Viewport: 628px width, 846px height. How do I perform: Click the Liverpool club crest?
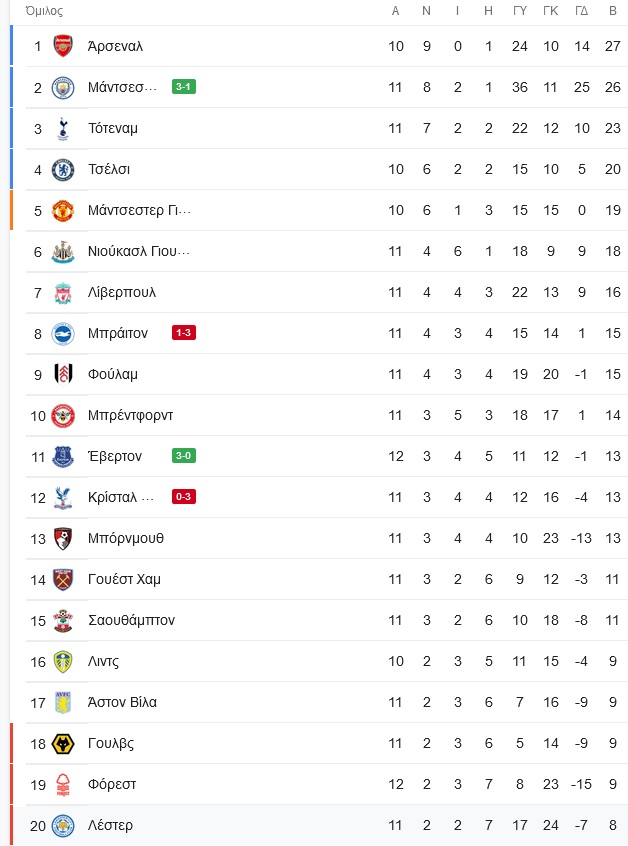click(x=63, y=292)
